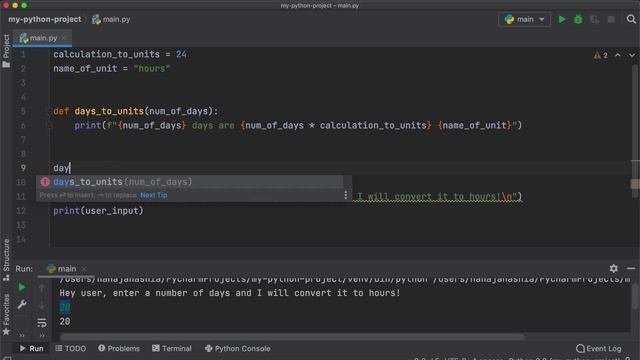This screenshot has width=640, height=360.
Task: Click the Next Tip link
Action: (x=154, y=195)
